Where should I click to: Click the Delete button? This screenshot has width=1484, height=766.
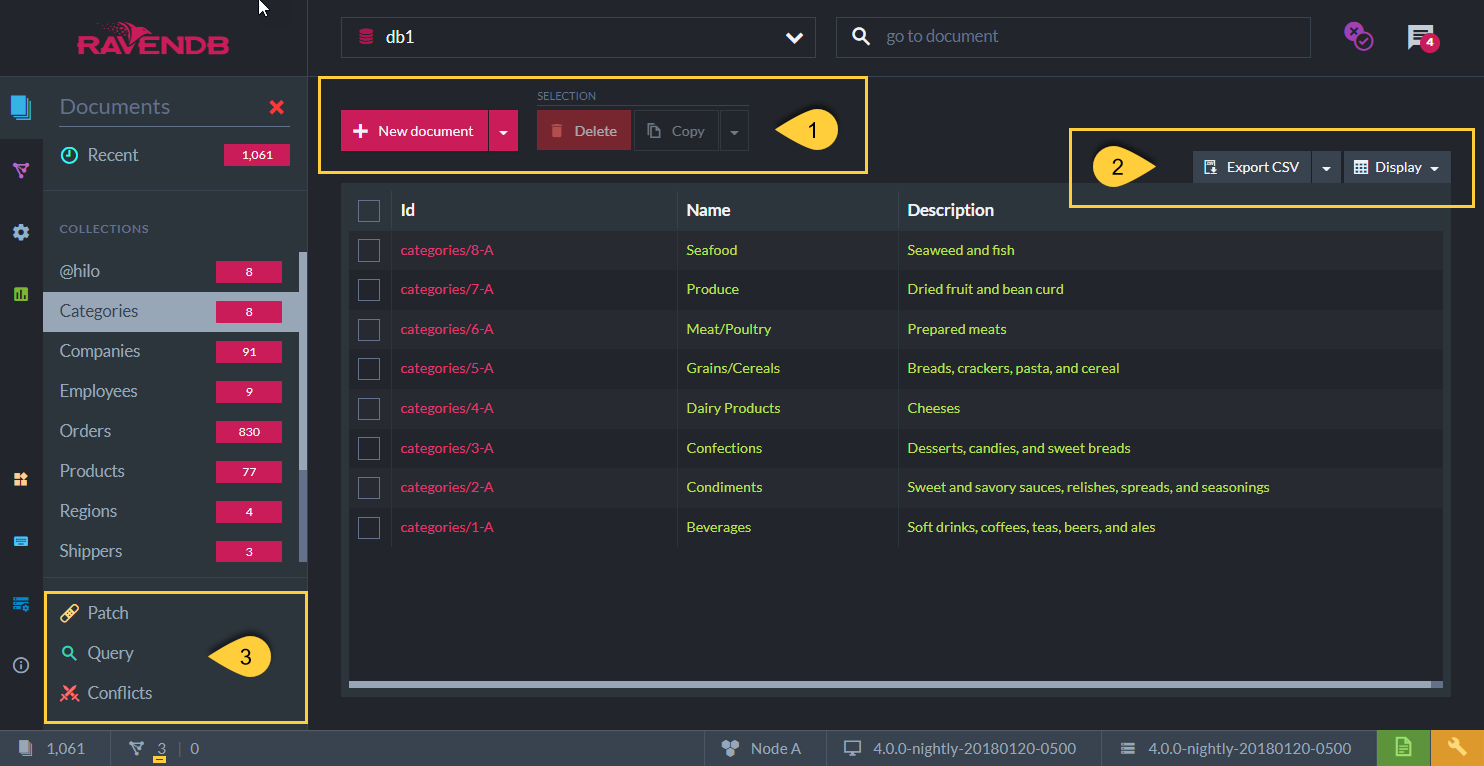click(x=584, y=131)
